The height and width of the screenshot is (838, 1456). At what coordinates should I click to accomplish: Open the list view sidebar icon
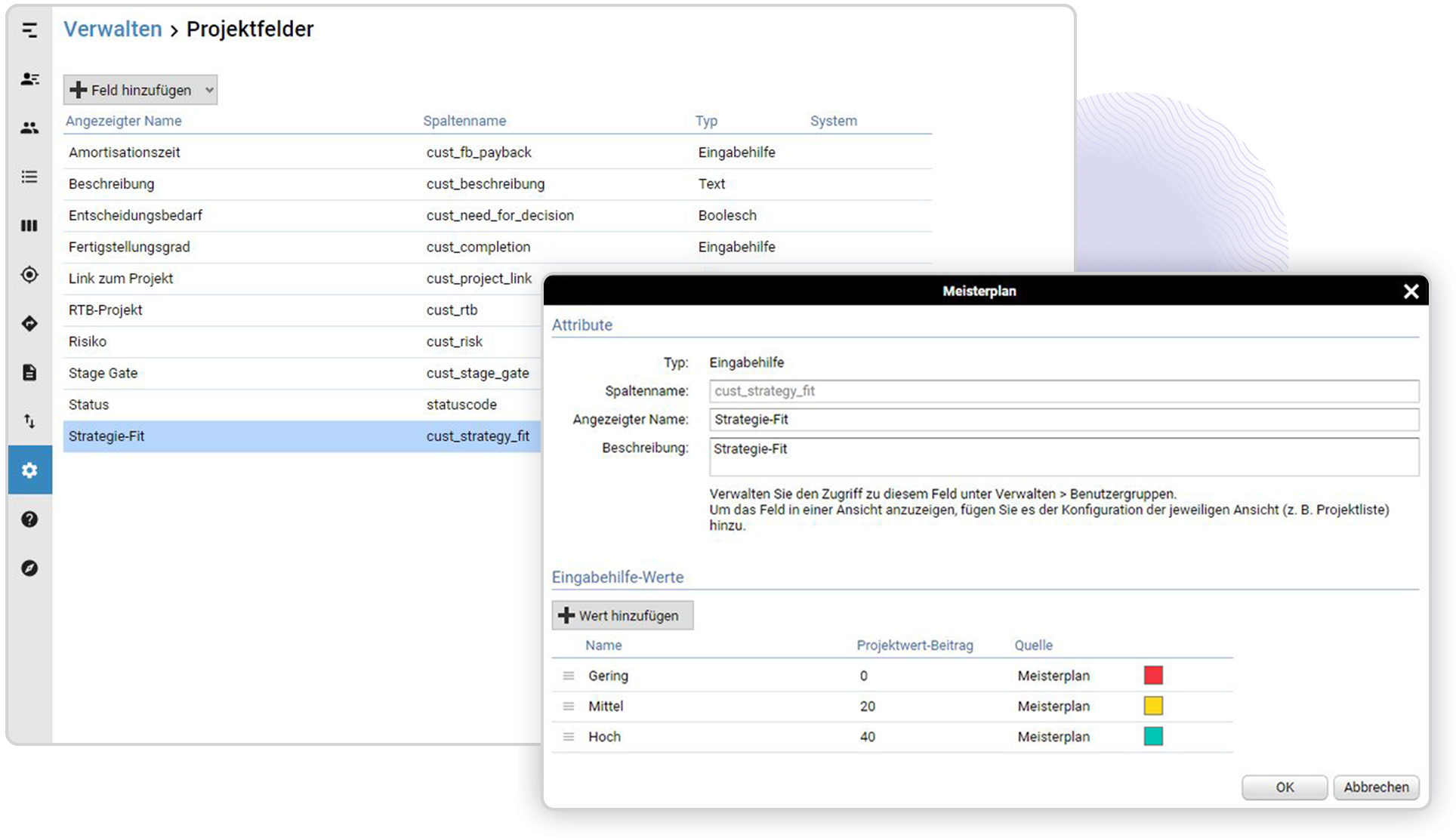(x=29, y=177)
